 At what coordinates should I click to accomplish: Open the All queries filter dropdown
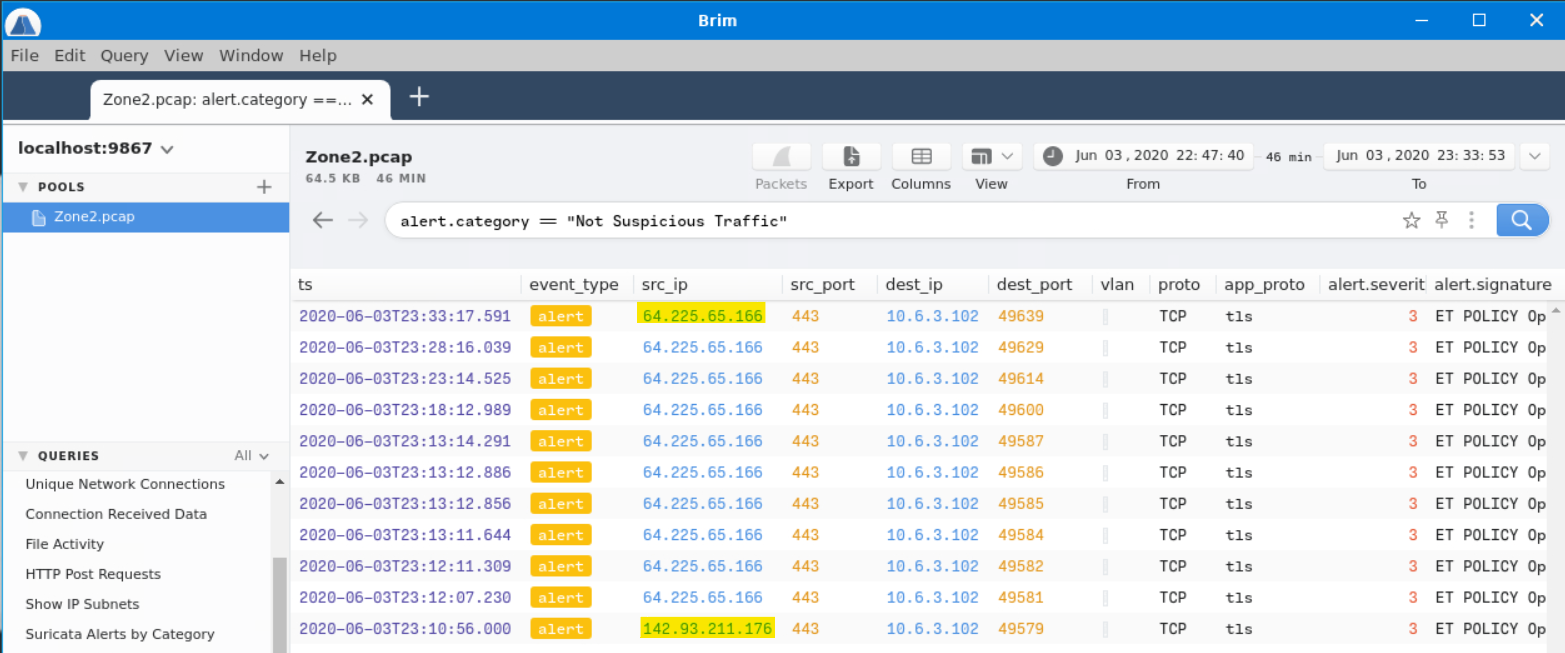point(252,456)
